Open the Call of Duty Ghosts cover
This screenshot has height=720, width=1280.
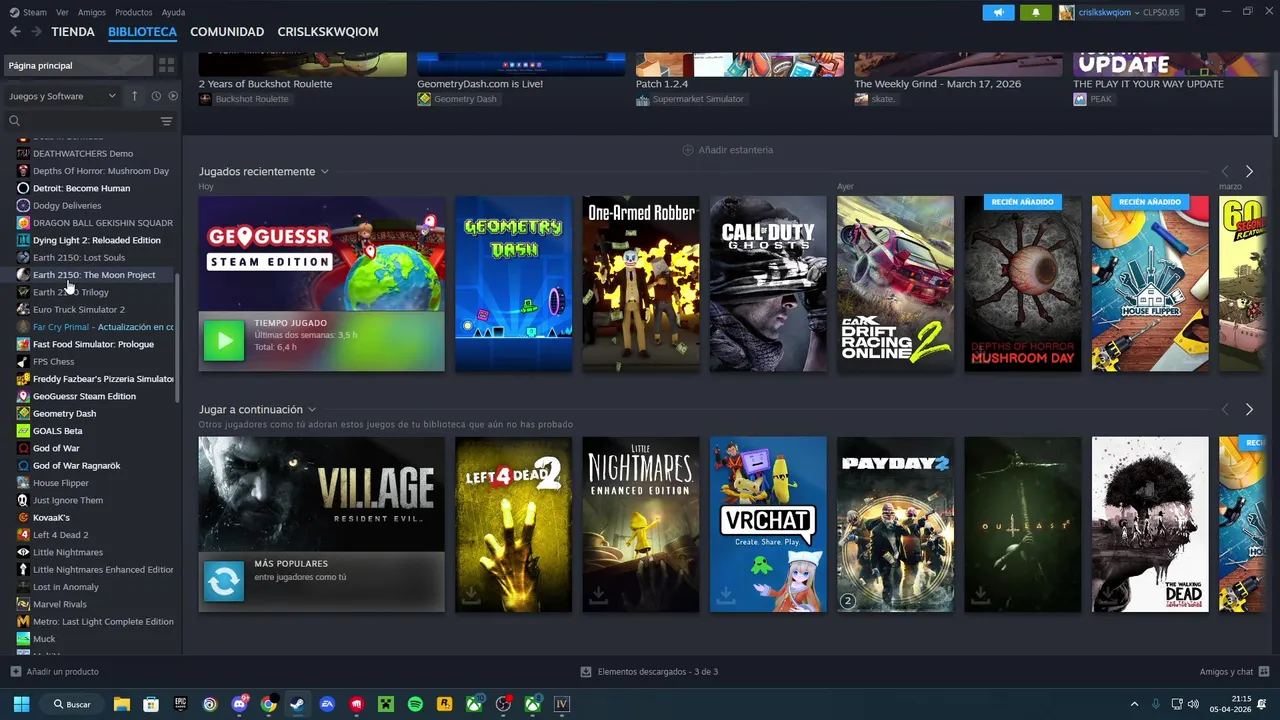pyautogui.click(x=768, y=284)
